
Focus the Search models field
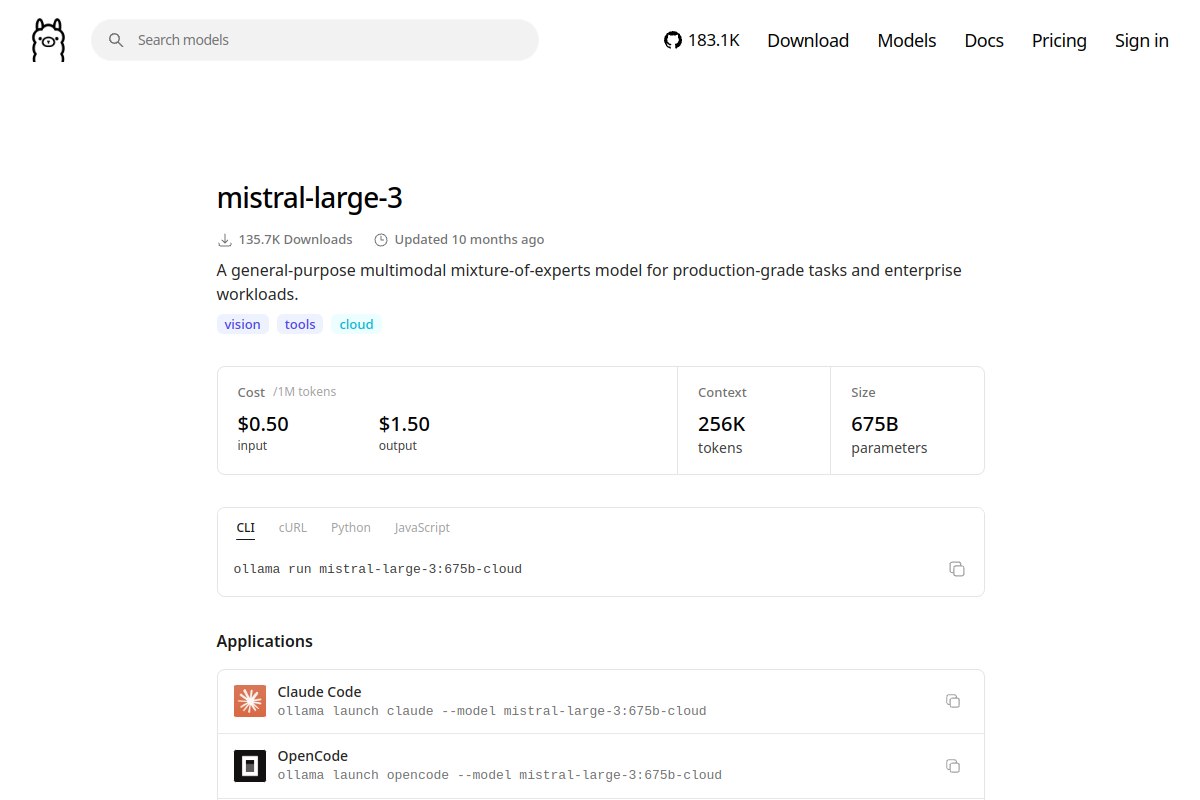pyautogui.click(x=315, y=40)
